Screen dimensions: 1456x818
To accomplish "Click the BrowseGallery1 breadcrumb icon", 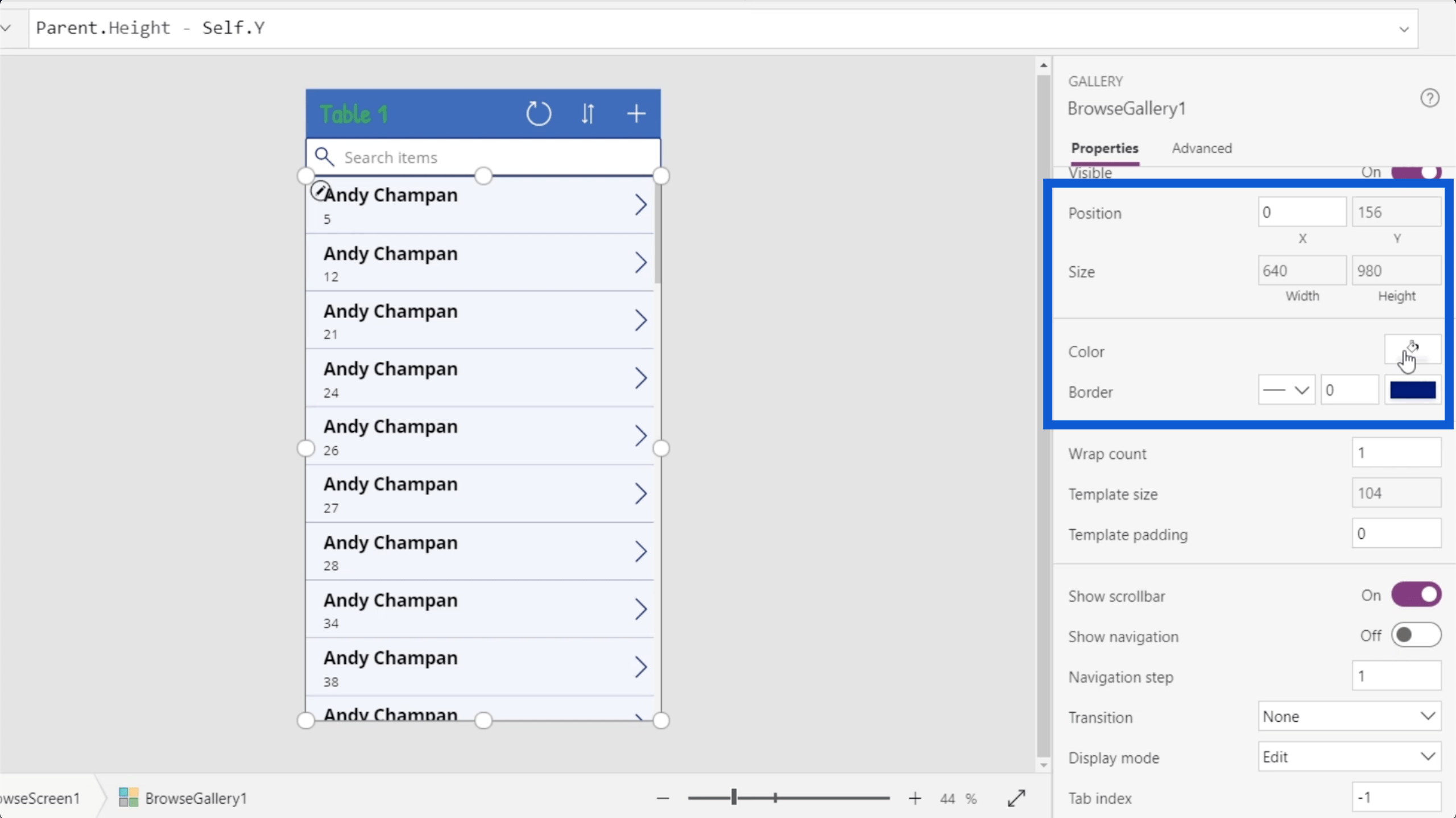I will 128,798.
